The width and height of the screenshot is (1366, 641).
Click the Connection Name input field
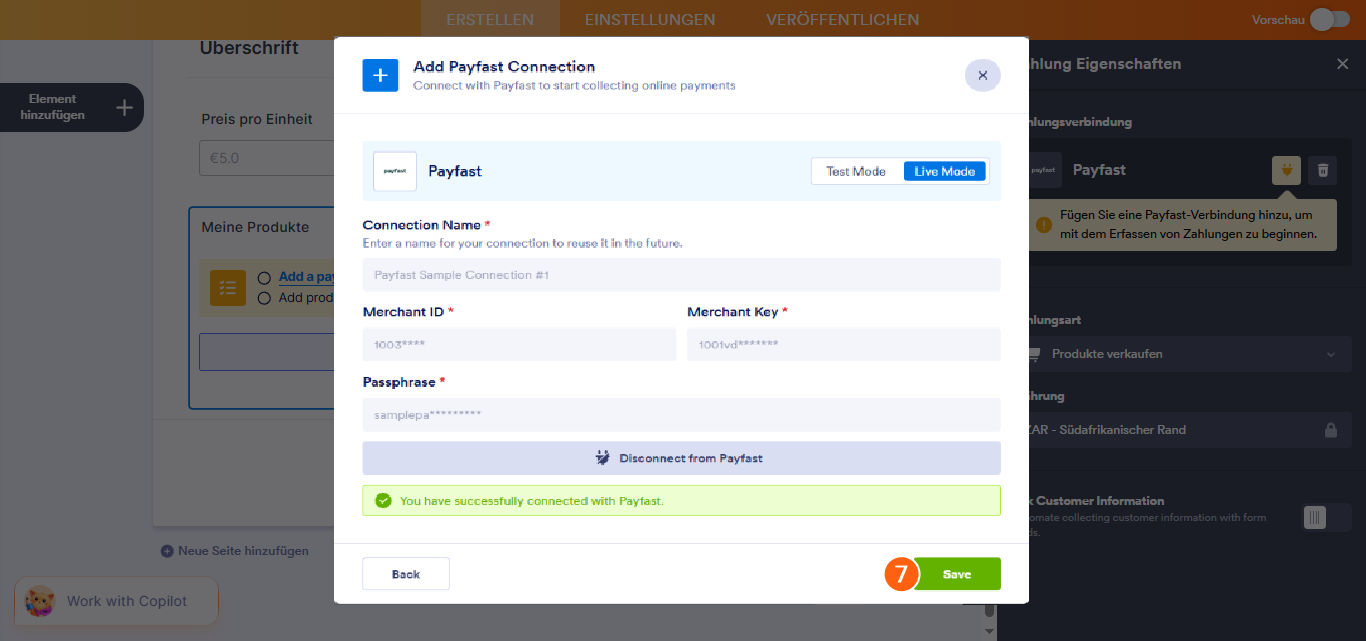tap(681, 275)
